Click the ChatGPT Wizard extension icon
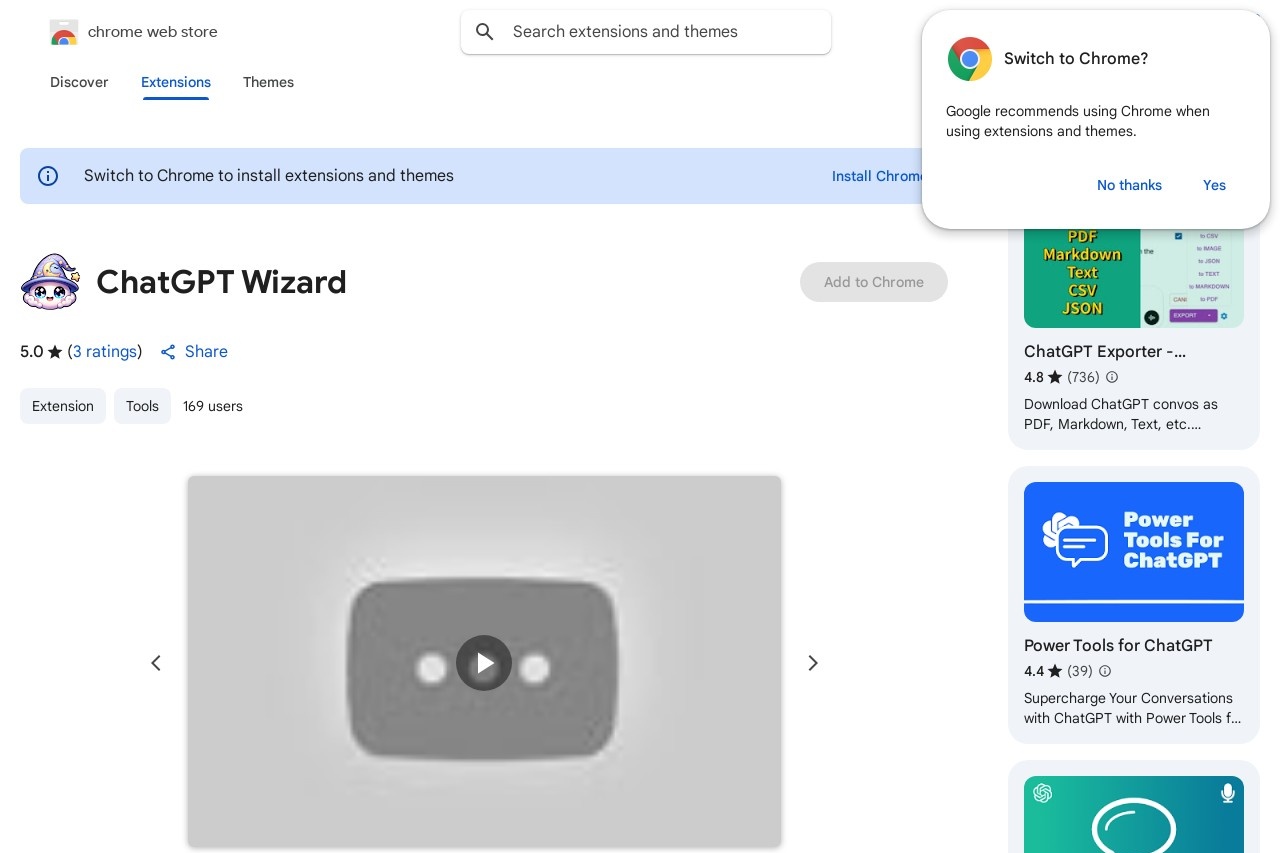1280x853 pixels. click(x=50, y=282)
